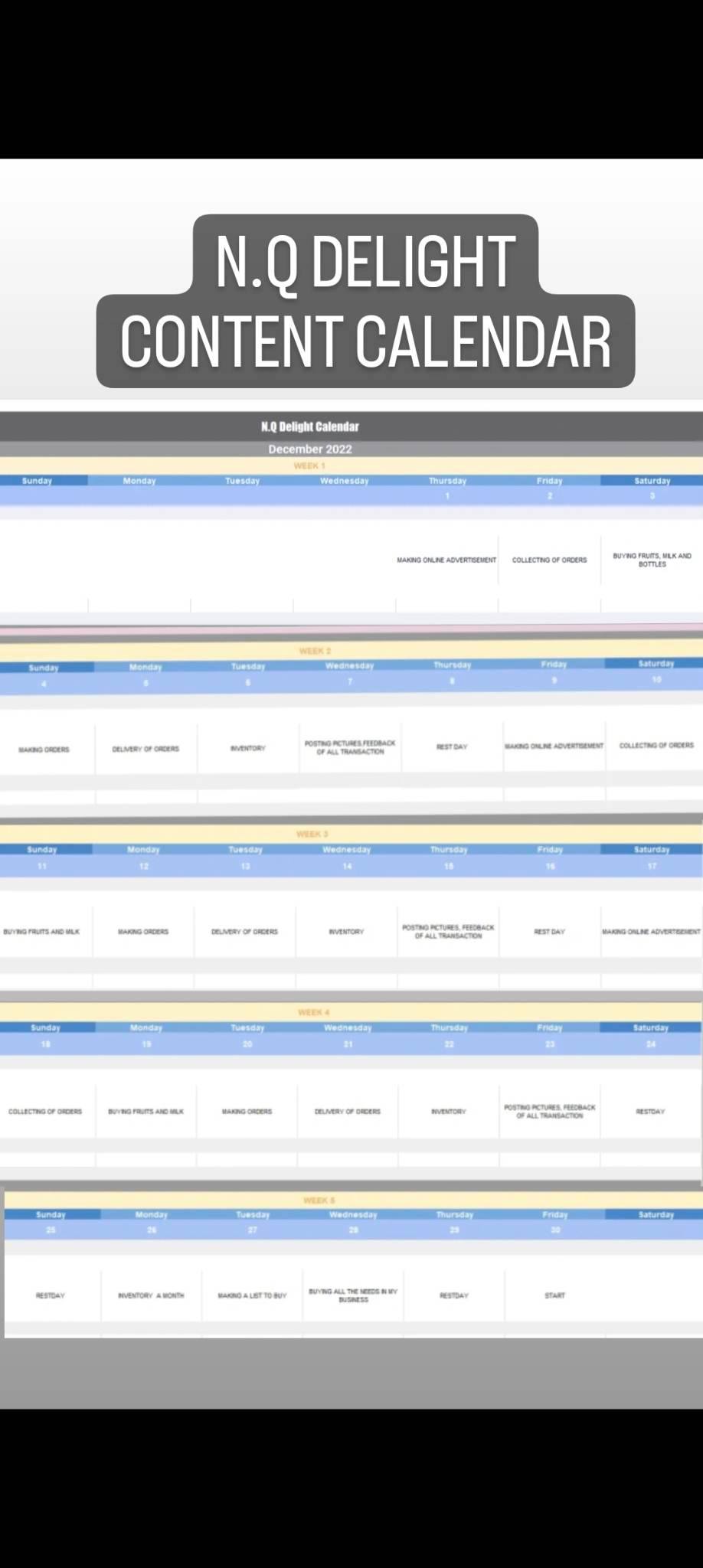
Task: Click 'REST DAY' in Week 3
Action: click(x=549, y=932)
